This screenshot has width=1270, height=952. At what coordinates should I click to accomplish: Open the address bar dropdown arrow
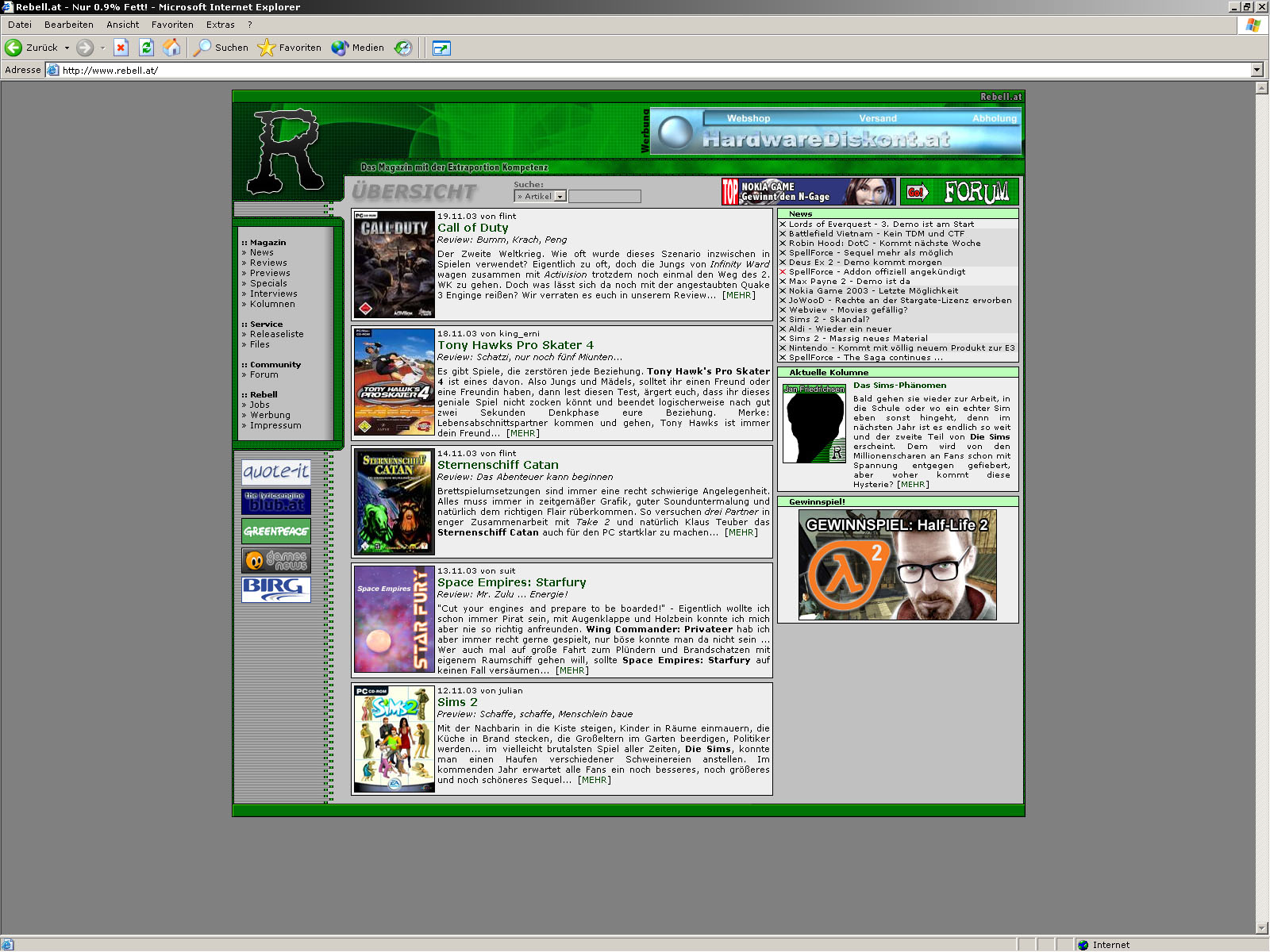pyautogui.click(x=1257, y=70)
